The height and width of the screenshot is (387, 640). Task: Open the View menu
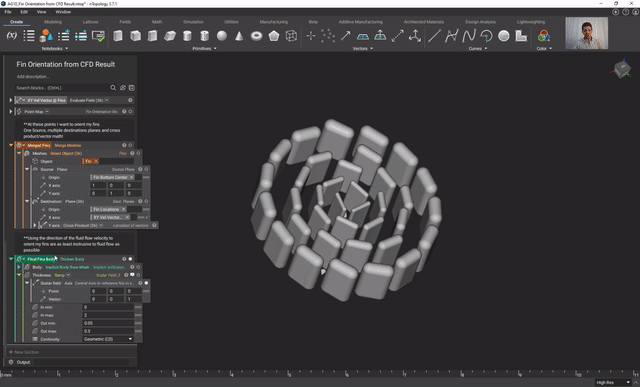click(x=41, y=12)
